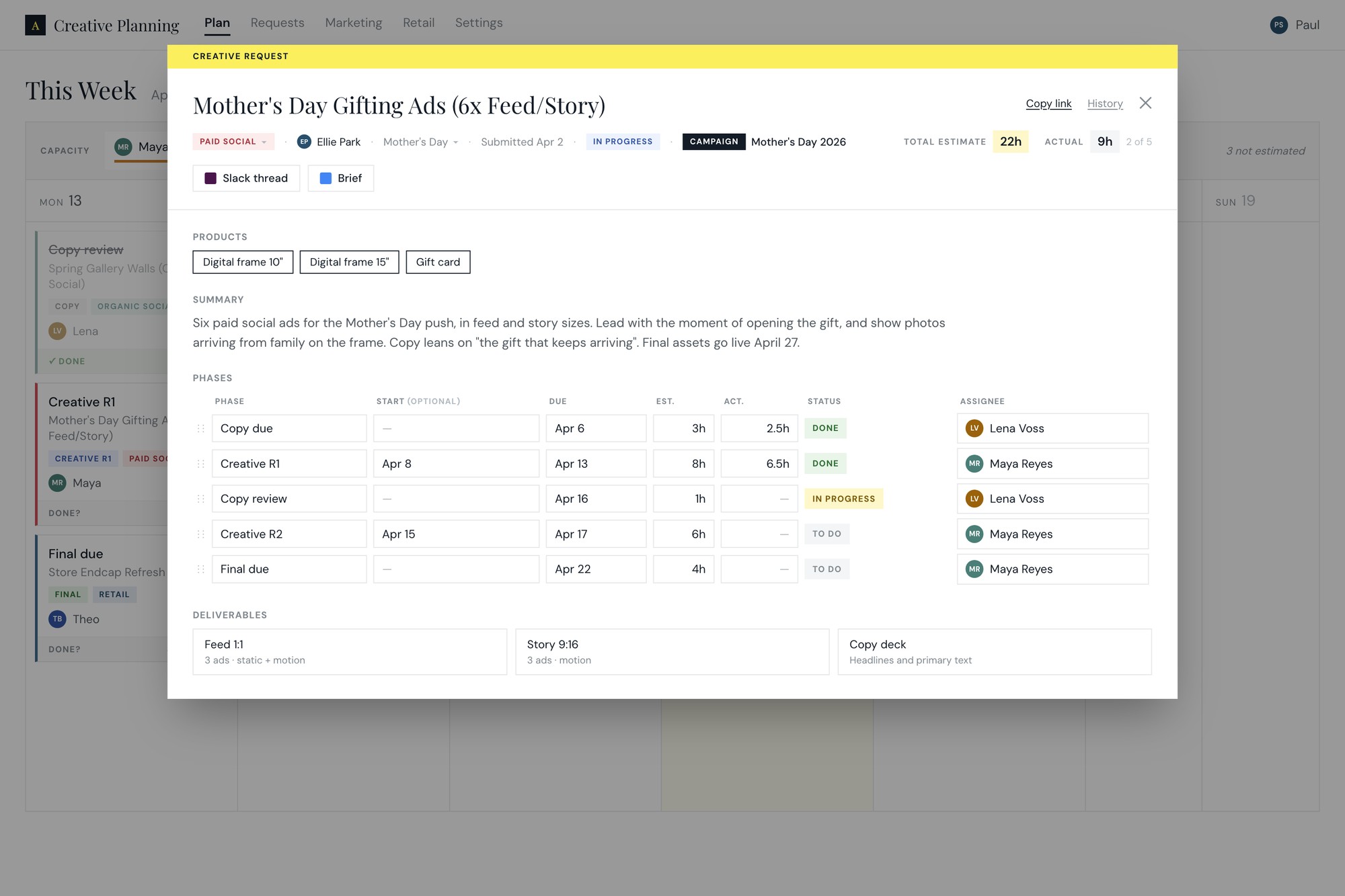Open the Slack thread button

click(x=246, y=178)
